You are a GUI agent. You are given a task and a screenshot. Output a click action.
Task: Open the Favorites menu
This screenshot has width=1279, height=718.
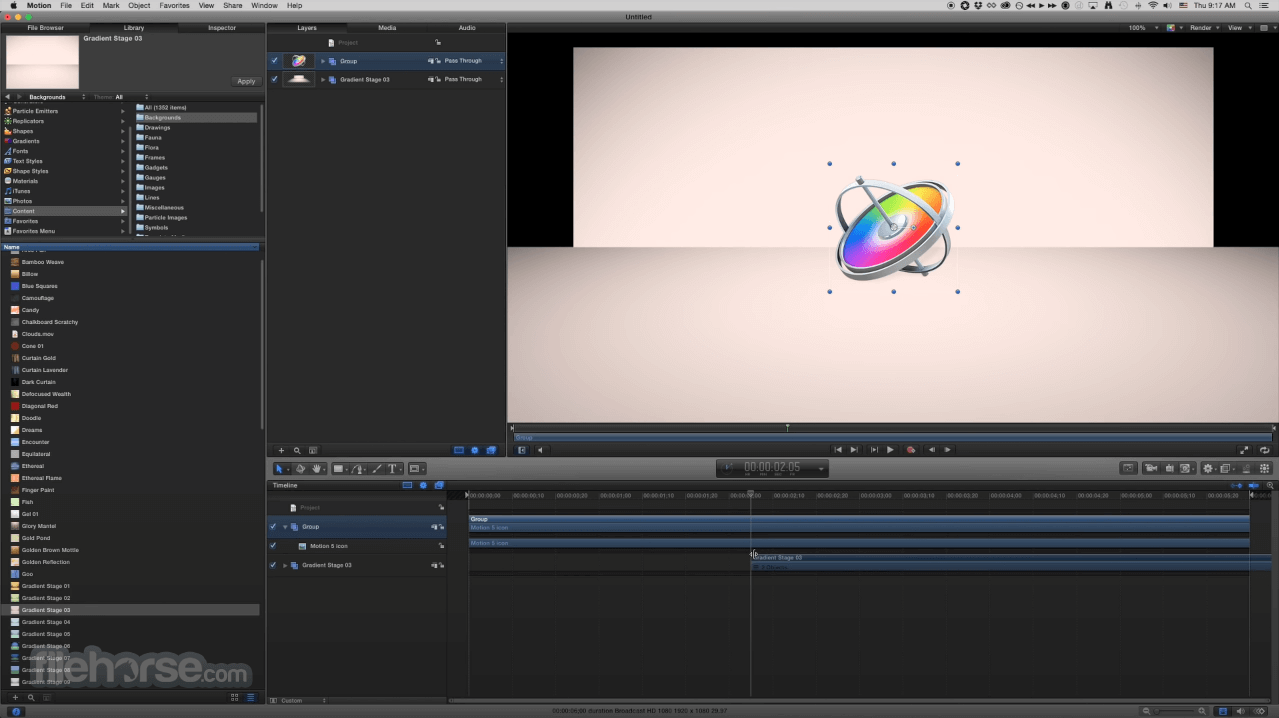click(x=174, y=5)
